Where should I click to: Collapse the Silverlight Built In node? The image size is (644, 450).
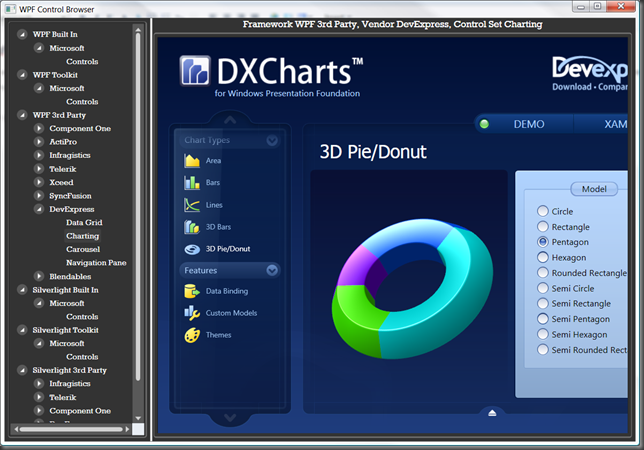tap(22, 290)
